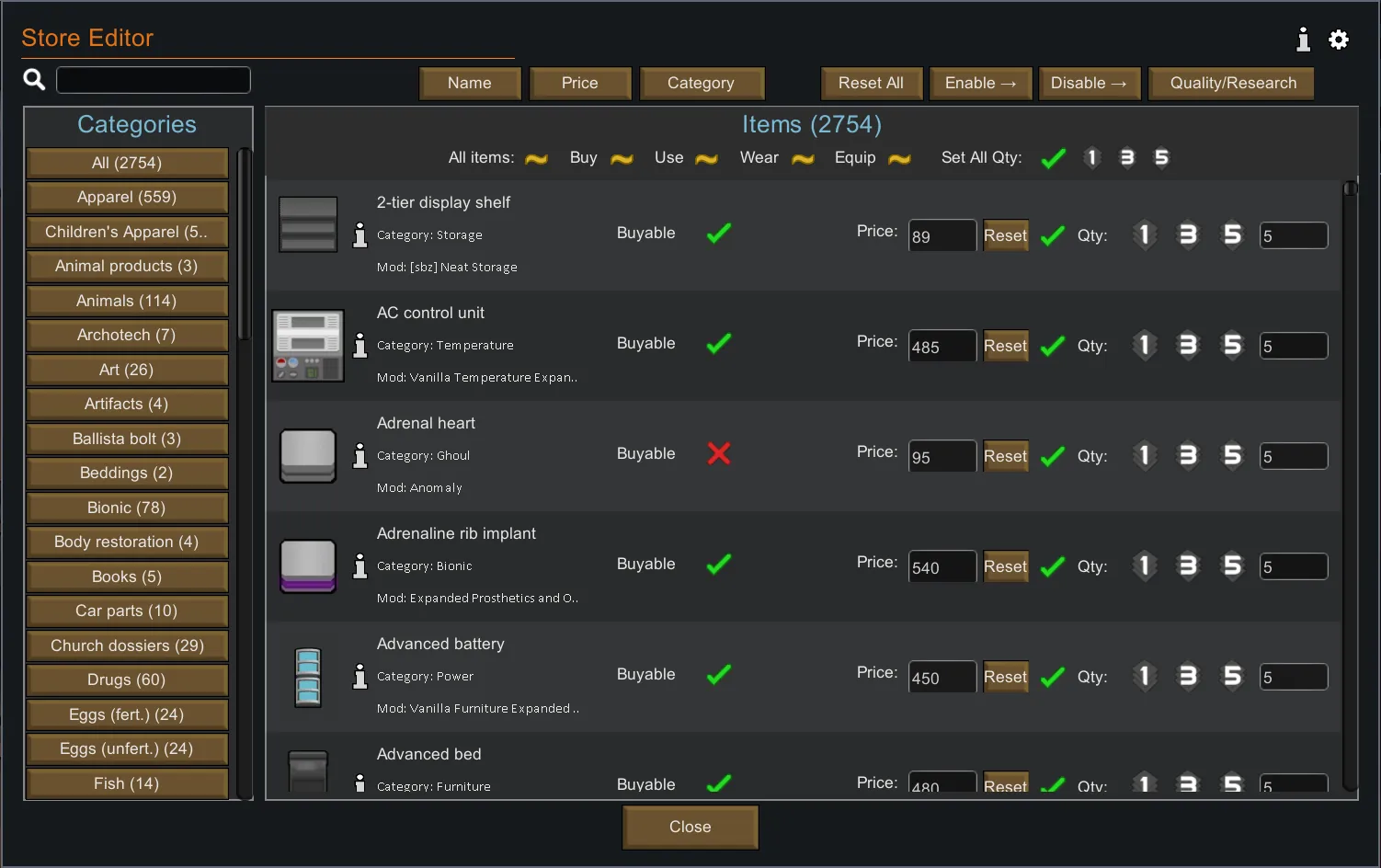The image size is (1381, 868).
Task: Expand the Quality/Research options
Action: tap(1232, 83)
